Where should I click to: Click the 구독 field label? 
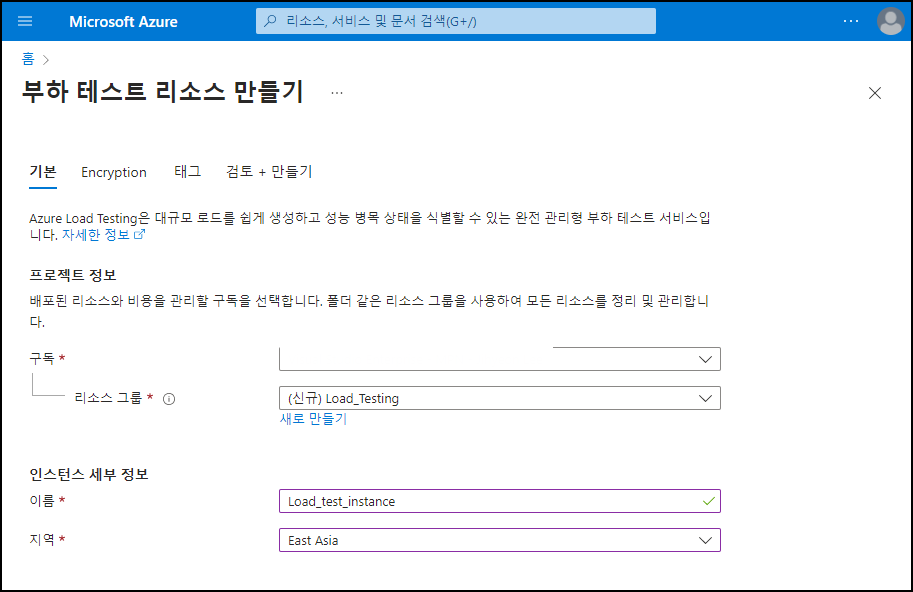coord(42,358)
